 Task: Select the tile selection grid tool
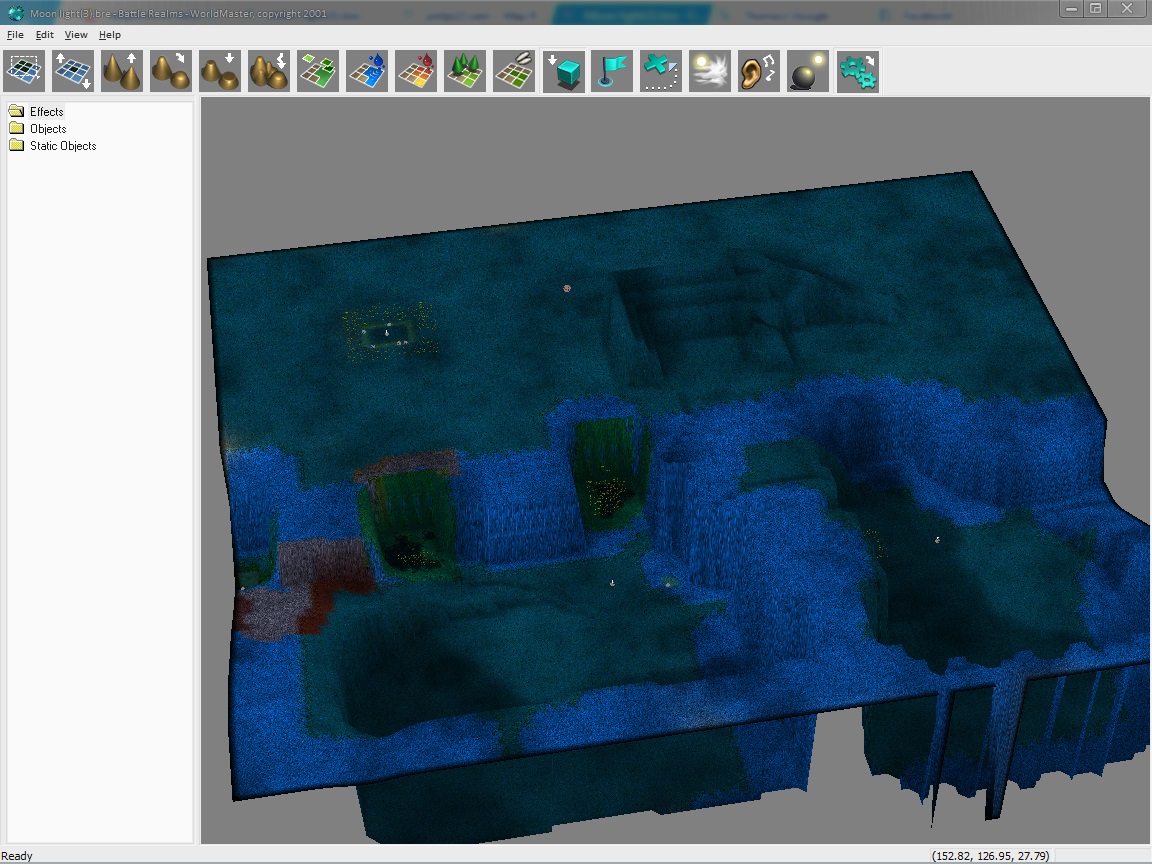click(24, 71)
